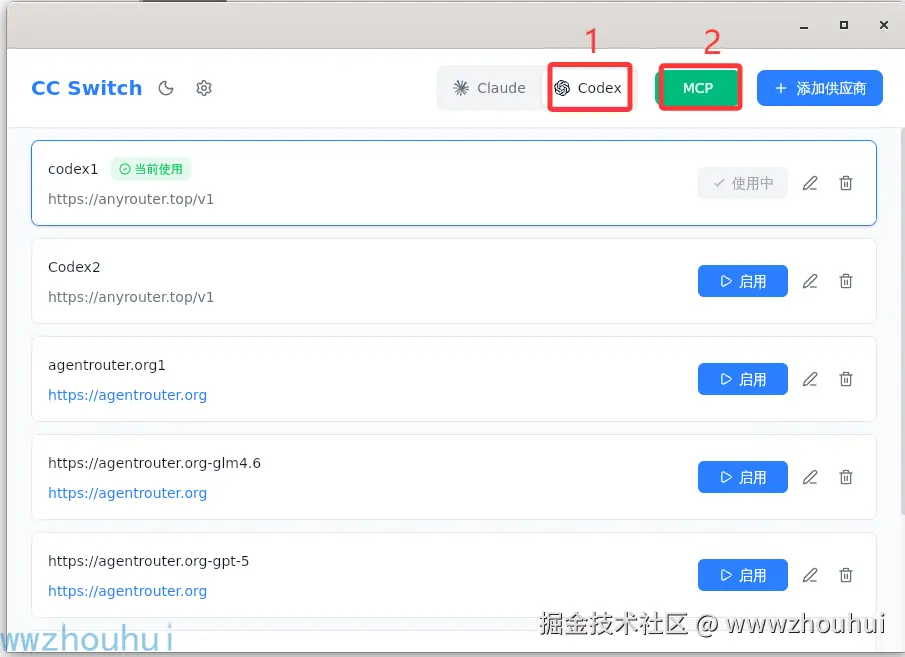Screen dimensions: 905x657
Task: Open settings gear icon
Action: point(204,88)
